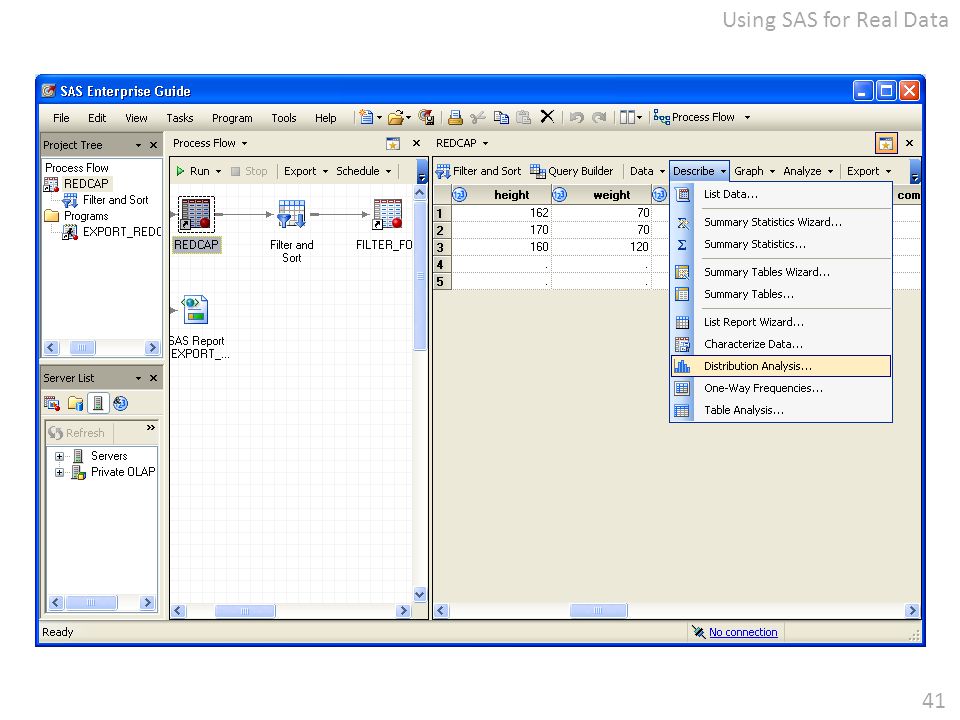Click the starred pane icon in Process Flow header

coord(393,144)
